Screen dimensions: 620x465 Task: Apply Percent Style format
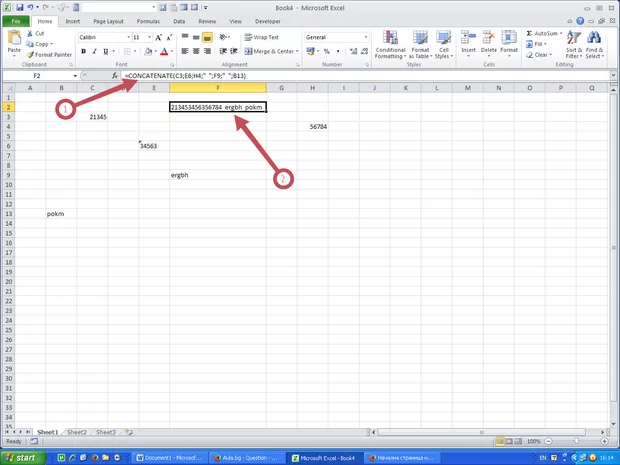pyautogui.click(x=327, y=51)
